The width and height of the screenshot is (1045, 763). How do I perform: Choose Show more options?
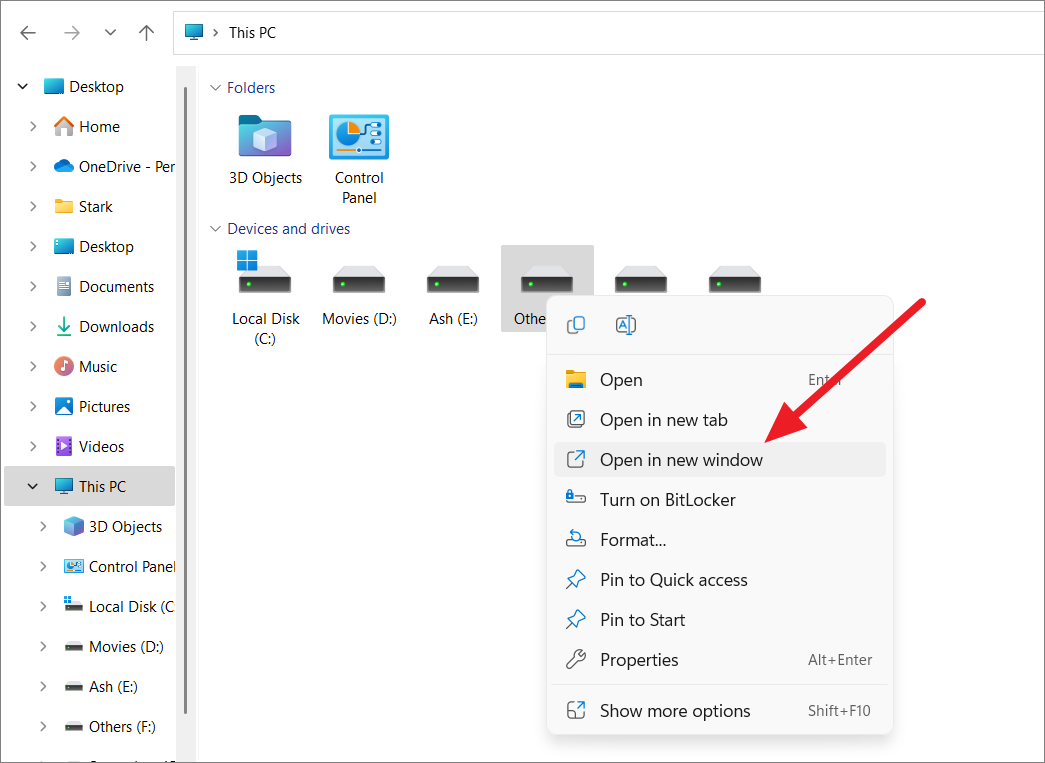pos(720,711)
